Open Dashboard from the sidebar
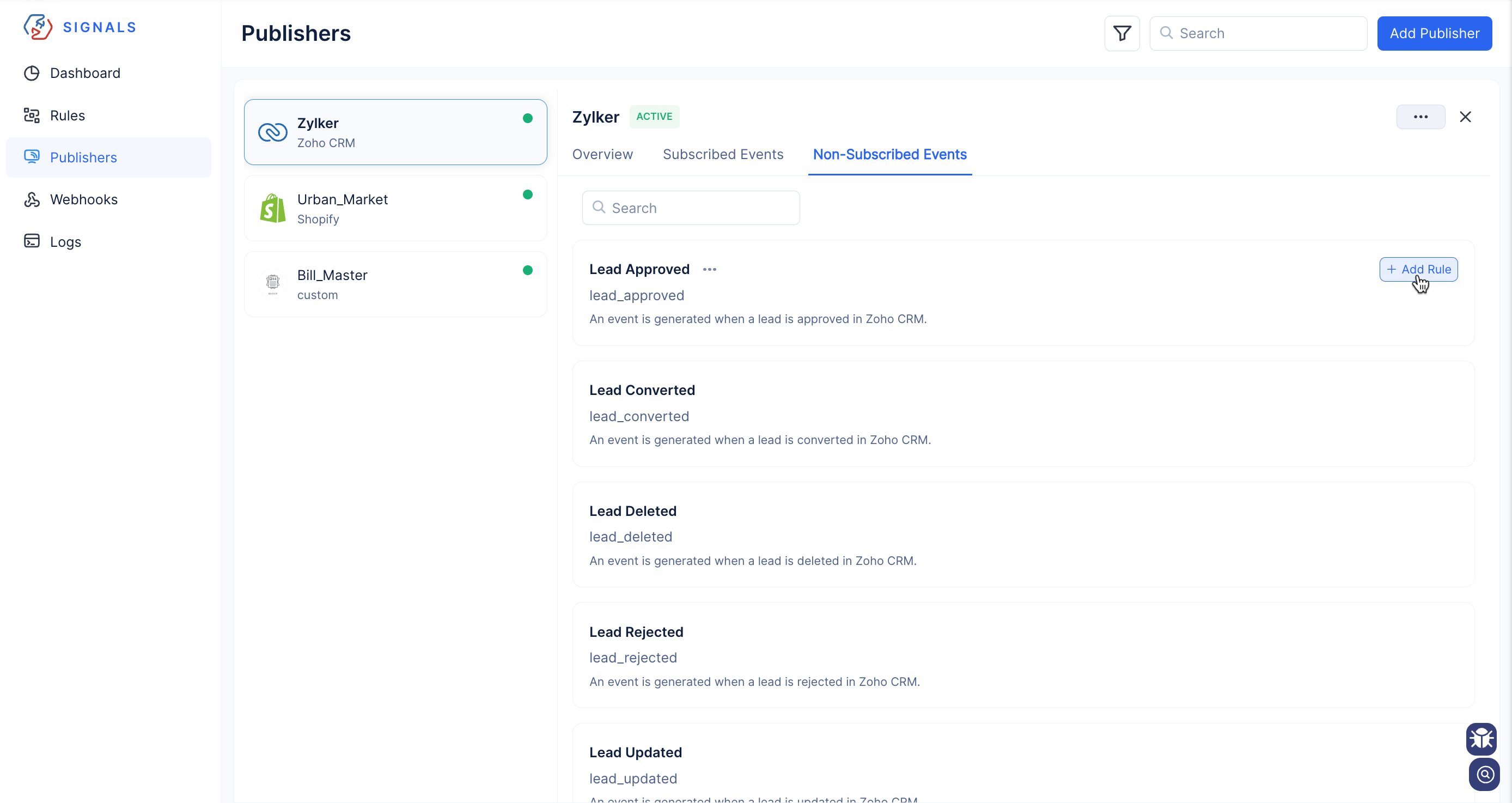 click(84, 73)
